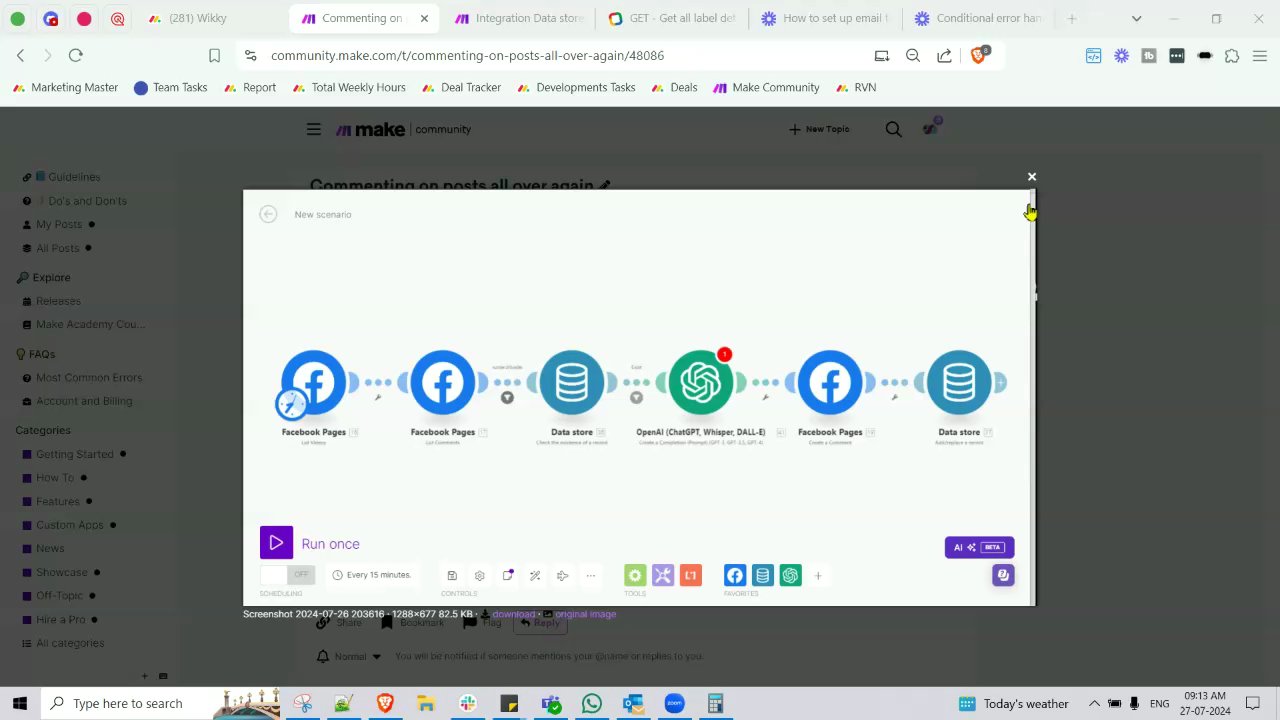
Task: Click the red error badge on OpenAI
Action: (x=724, y=354)
